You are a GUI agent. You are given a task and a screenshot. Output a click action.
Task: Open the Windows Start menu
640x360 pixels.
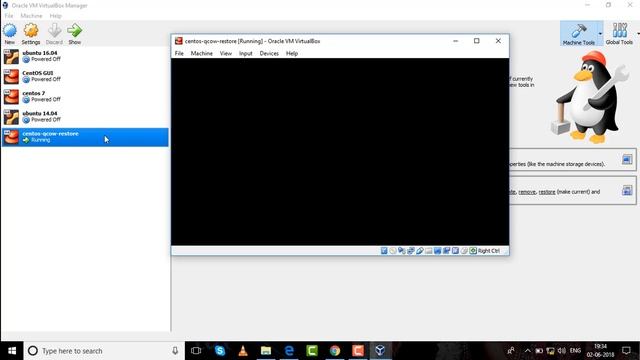tap(12, 351)
